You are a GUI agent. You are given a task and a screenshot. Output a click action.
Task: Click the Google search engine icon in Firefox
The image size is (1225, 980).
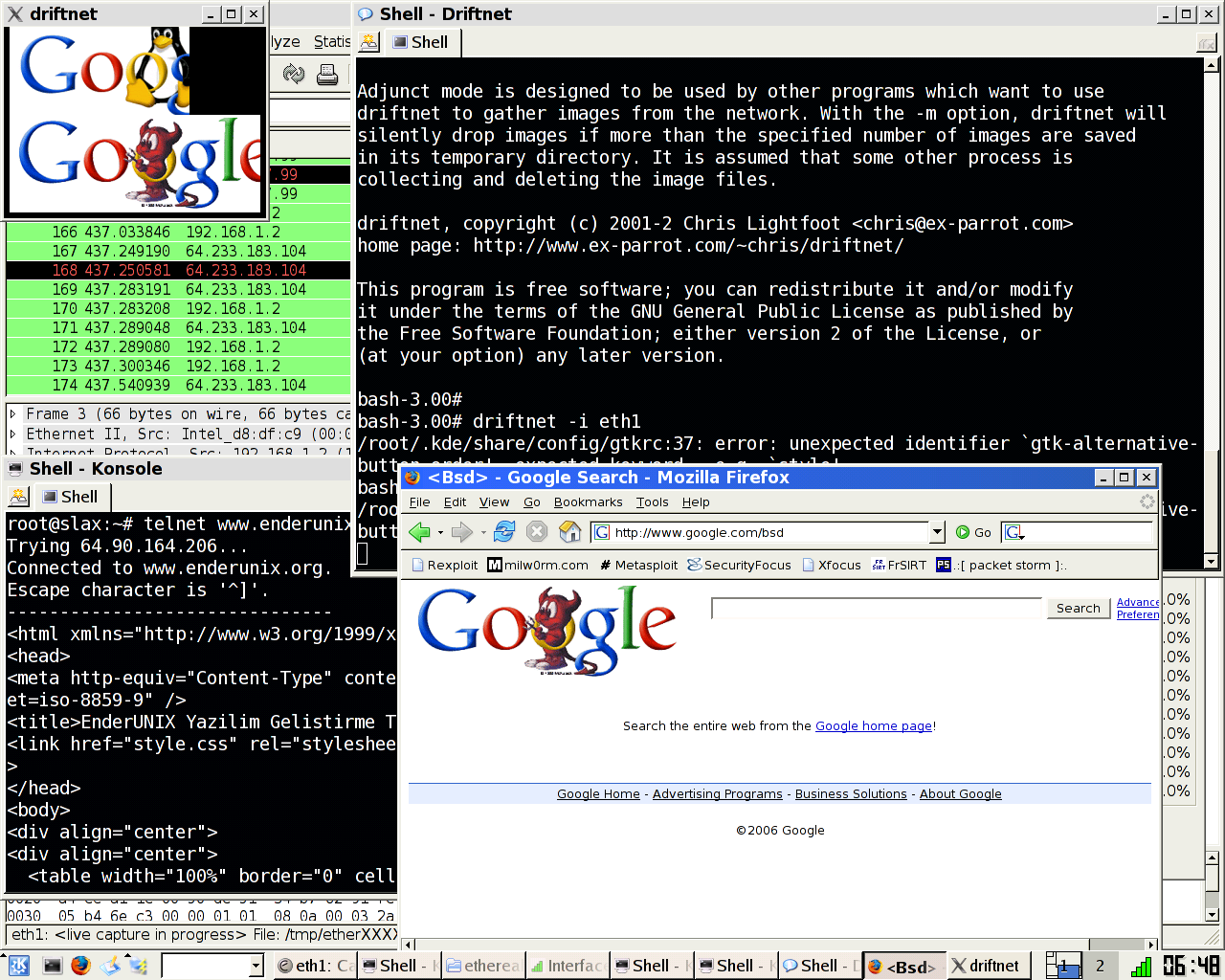pos(1014,532)
